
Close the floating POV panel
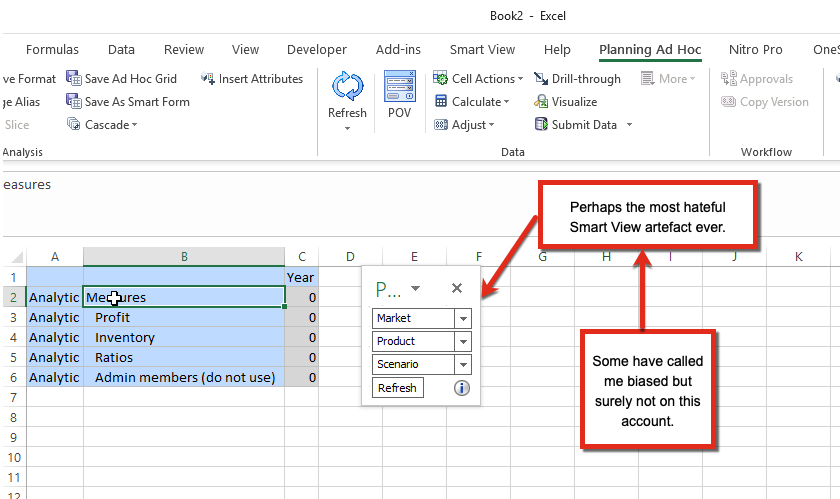(x=457, y=288)
